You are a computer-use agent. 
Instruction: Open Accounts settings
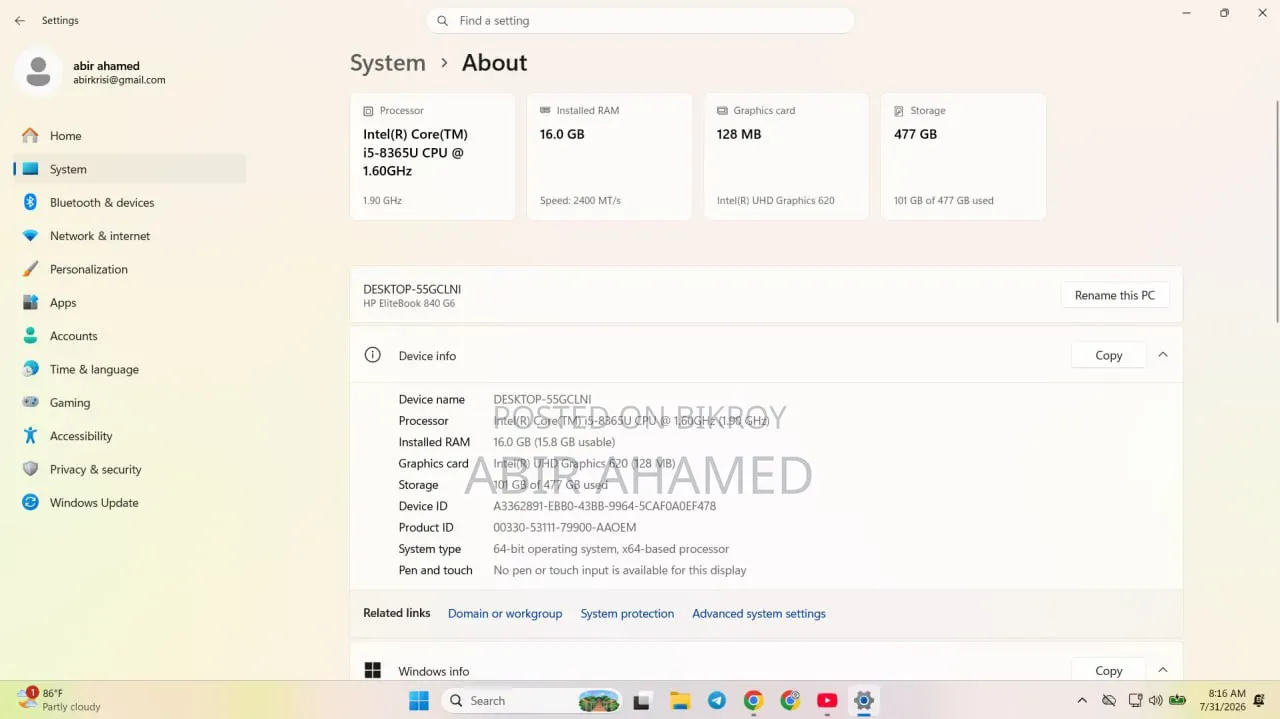click(x=129, y=336)
